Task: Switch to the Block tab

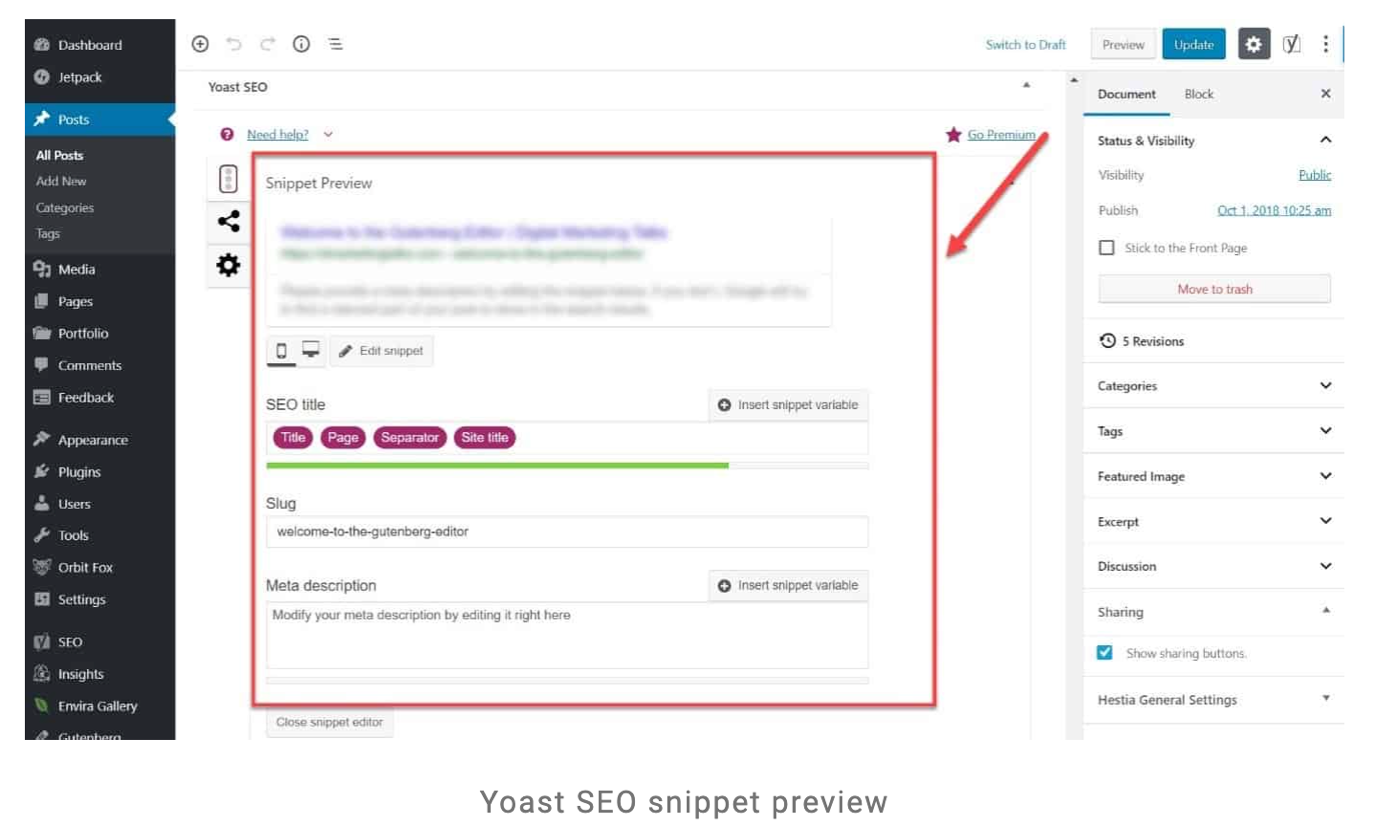Action: point(1198,94)
